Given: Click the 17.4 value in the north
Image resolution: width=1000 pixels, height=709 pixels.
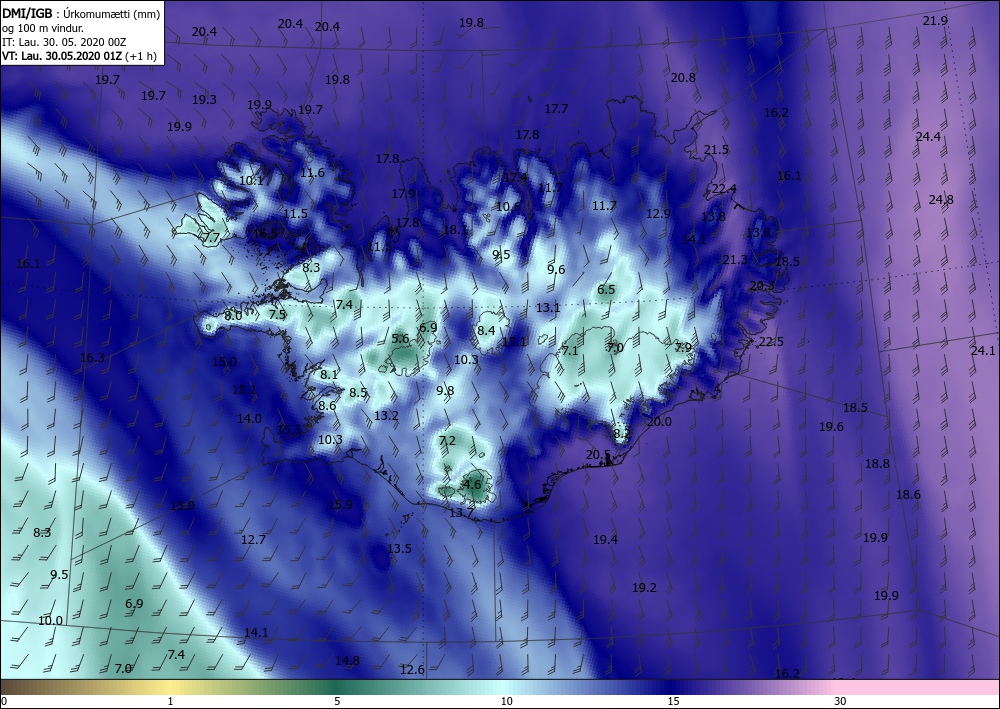Looking at the screenshot, I should tap(515, 178).
